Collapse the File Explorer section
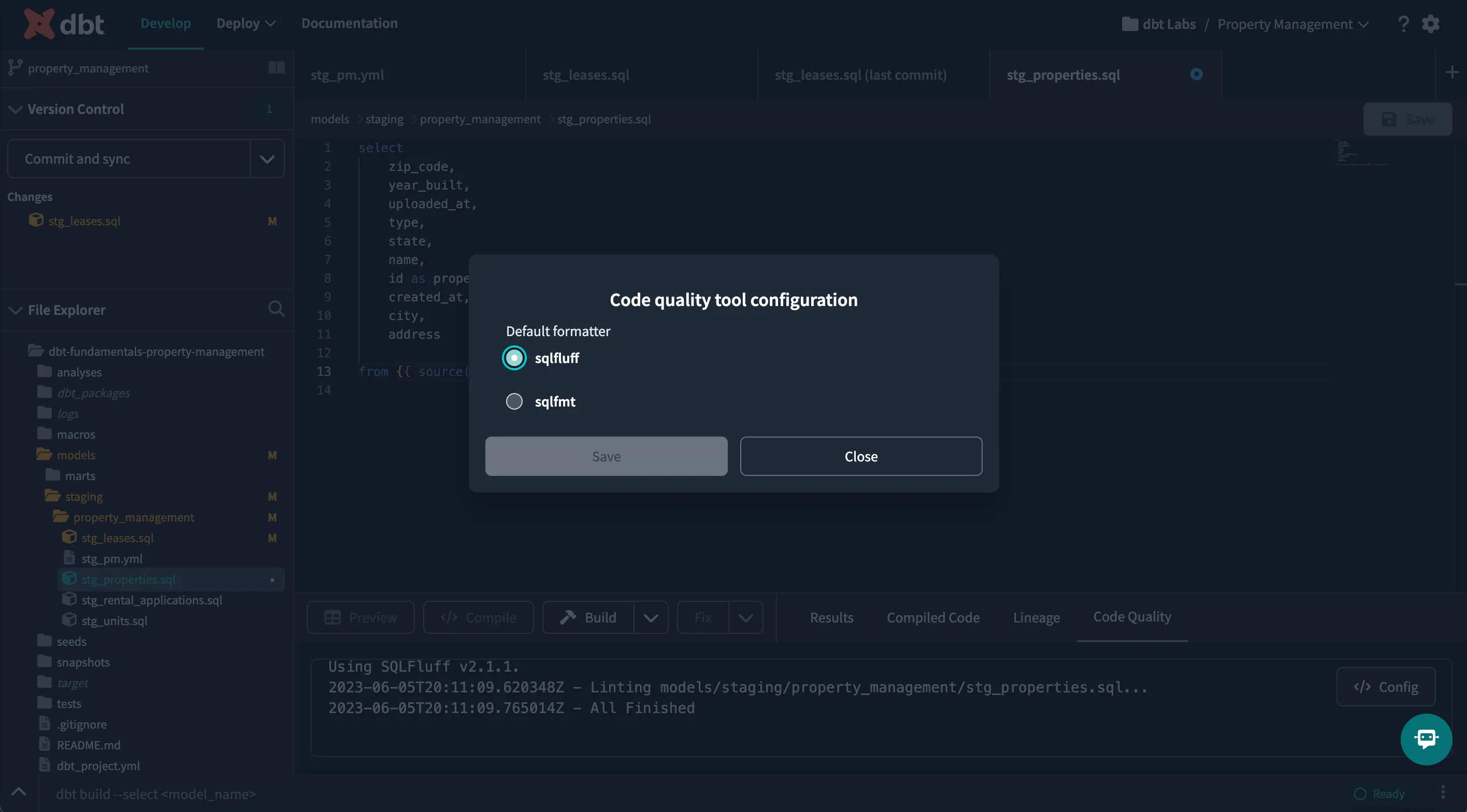This screenshot has width=1467, height=812. (16, 310)
